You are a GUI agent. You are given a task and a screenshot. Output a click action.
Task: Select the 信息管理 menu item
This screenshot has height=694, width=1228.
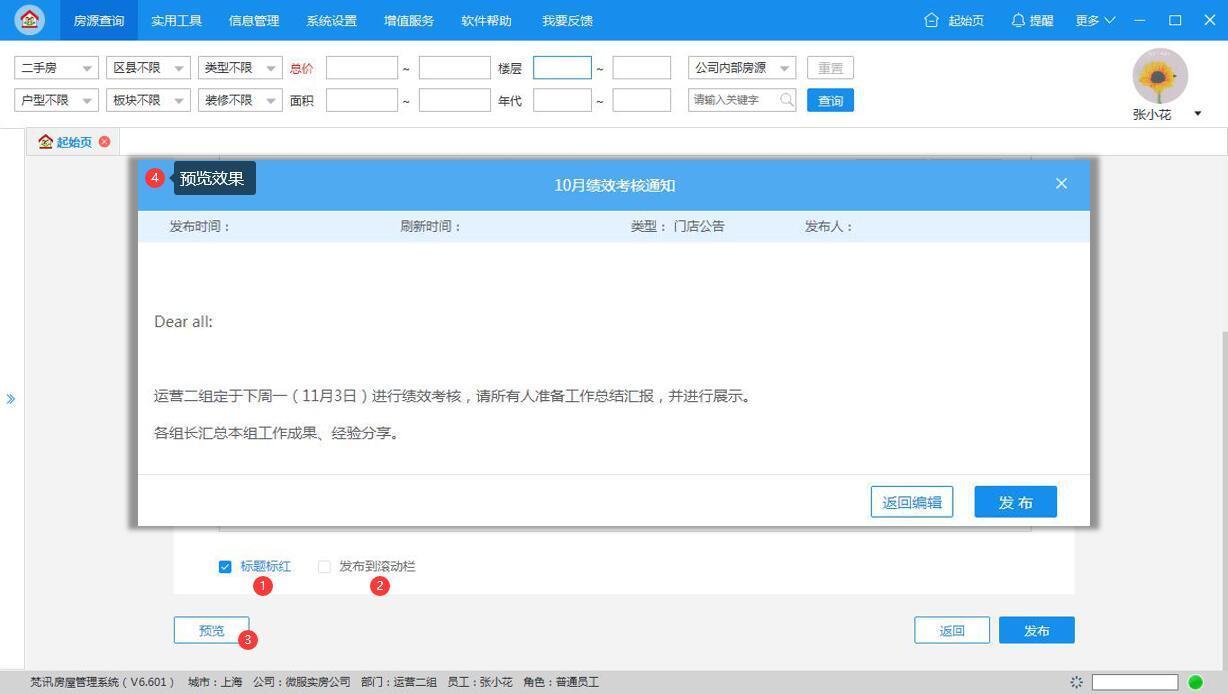tap(254, 20)
